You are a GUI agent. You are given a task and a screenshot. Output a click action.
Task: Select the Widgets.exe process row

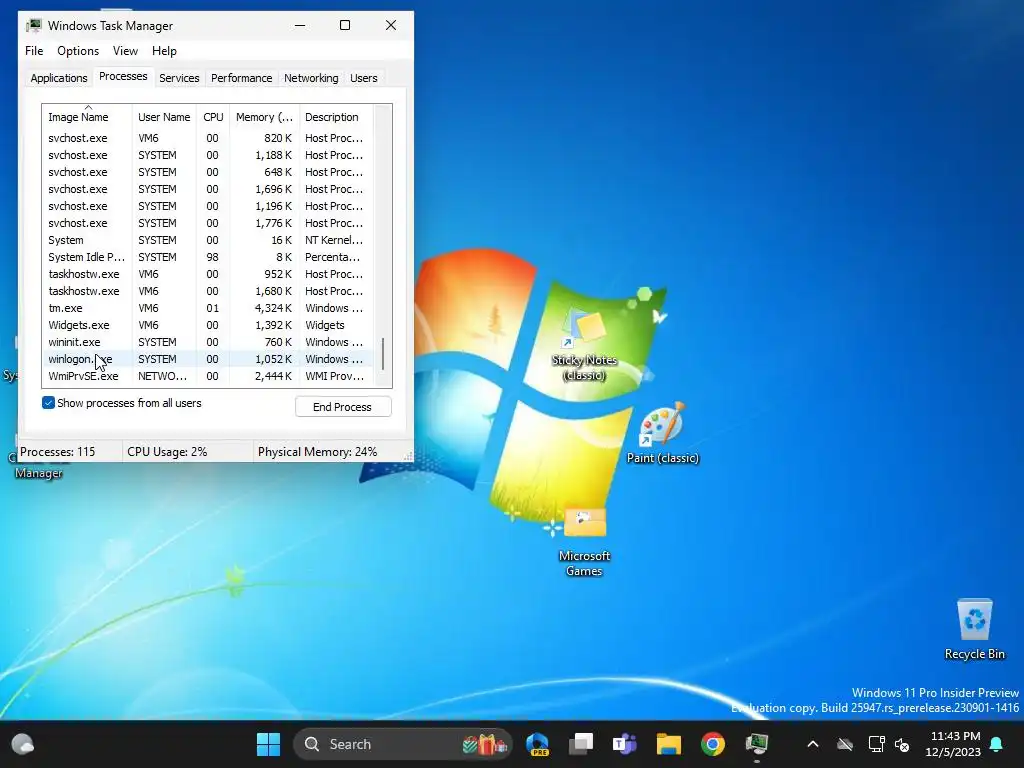(x=208, y=325)
